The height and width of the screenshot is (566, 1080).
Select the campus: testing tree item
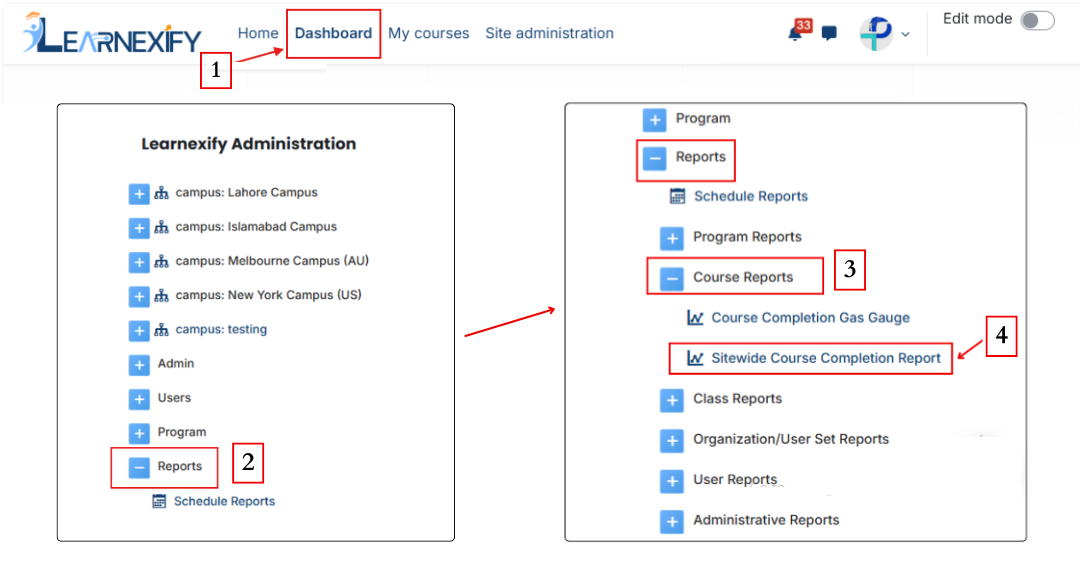point(221,329)
